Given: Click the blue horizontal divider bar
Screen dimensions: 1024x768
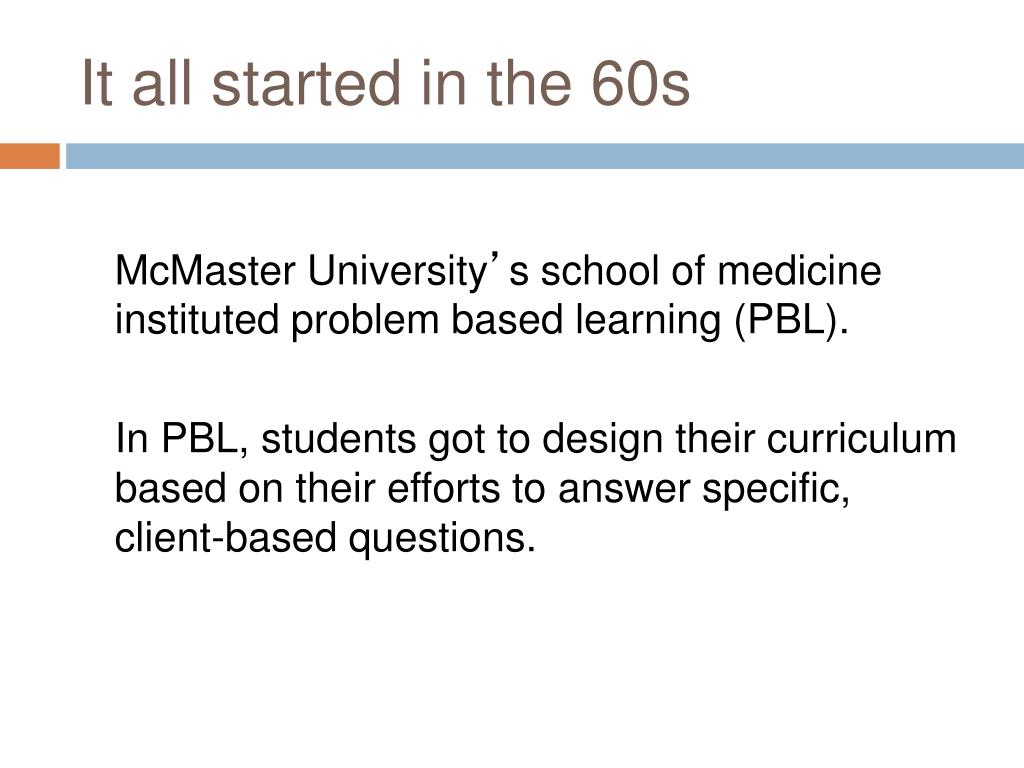Looking at the screenshot, I should (545, 156).
